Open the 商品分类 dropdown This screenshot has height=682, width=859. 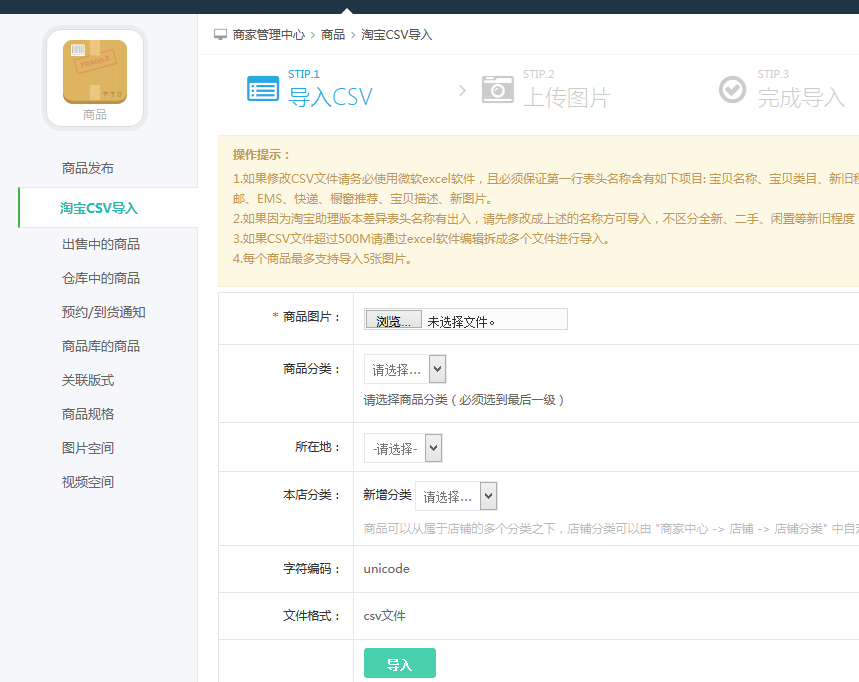405,369
